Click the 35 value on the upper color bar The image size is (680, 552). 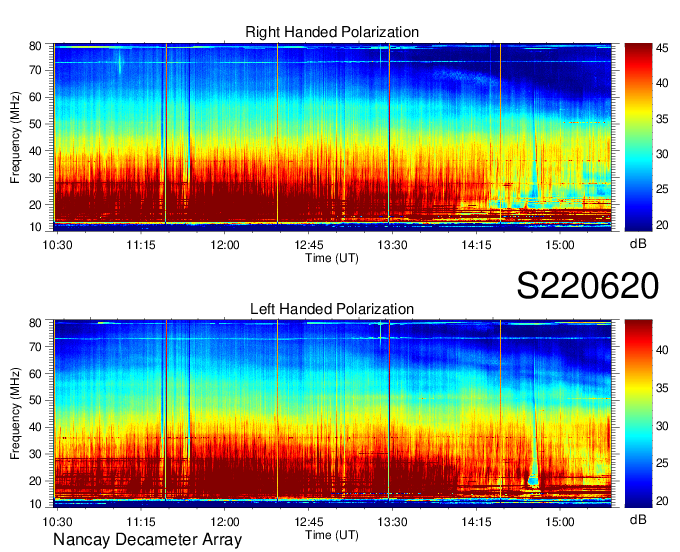[x=662, y=119]
